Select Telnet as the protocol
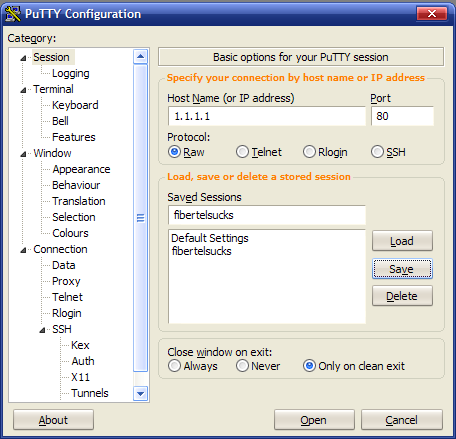 coord(242,152)
